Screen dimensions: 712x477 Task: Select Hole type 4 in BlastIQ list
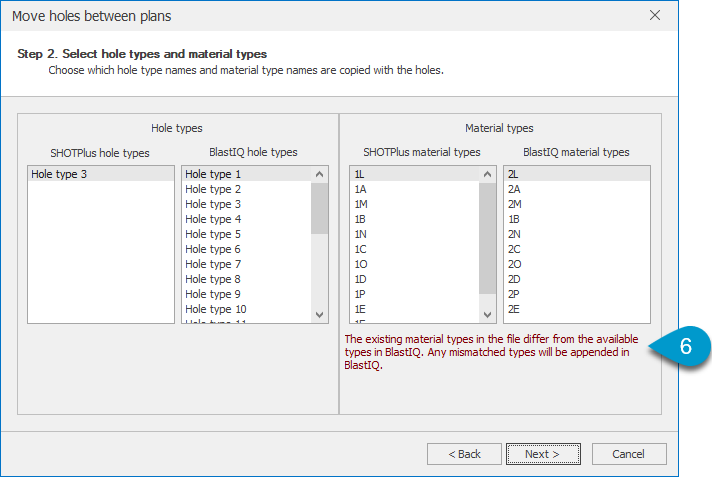[247, 219]
